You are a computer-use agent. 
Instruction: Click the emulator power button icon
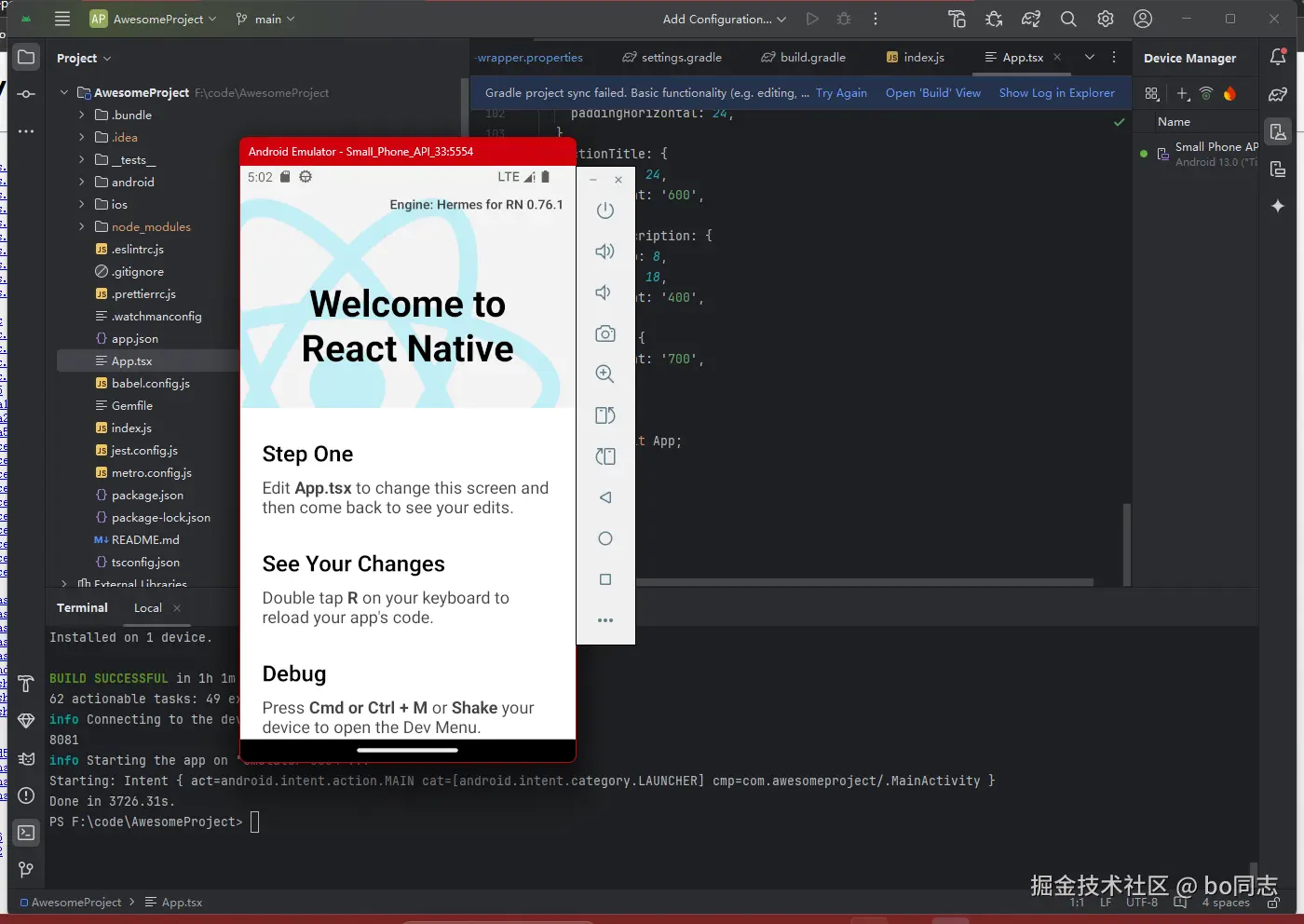(x=605, y=211)
